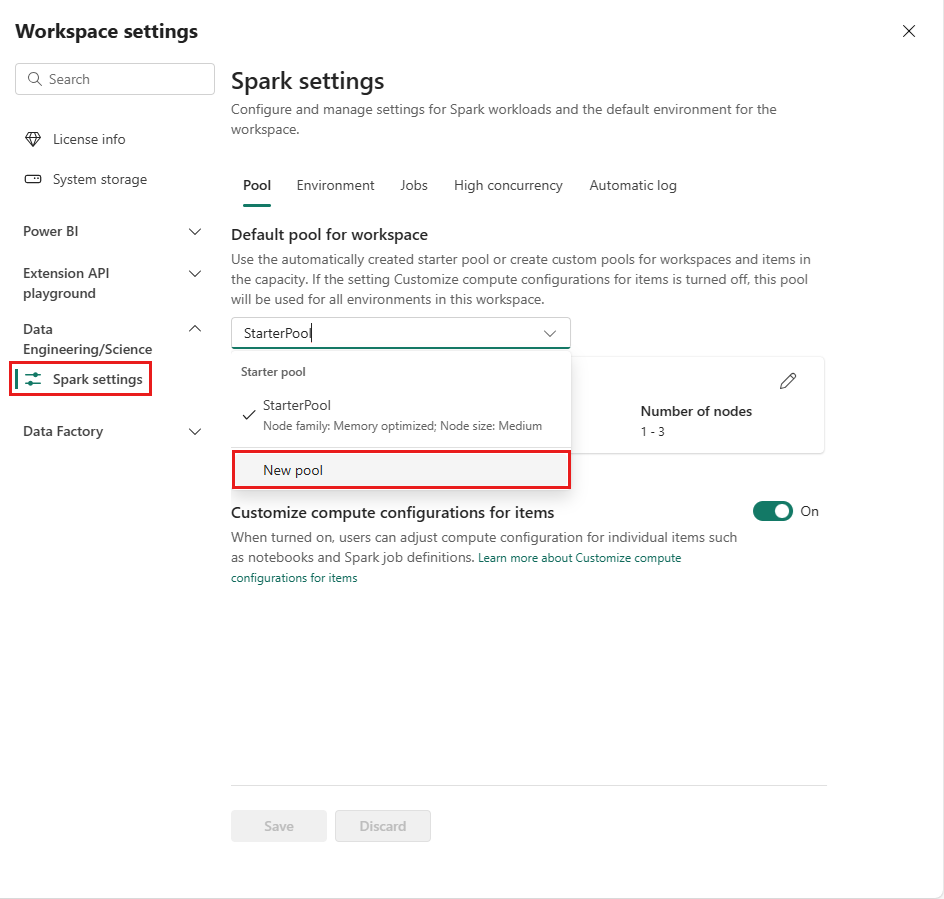Click the Save button
Viewport: 944px width, 899px height.
tap(279, 826)
